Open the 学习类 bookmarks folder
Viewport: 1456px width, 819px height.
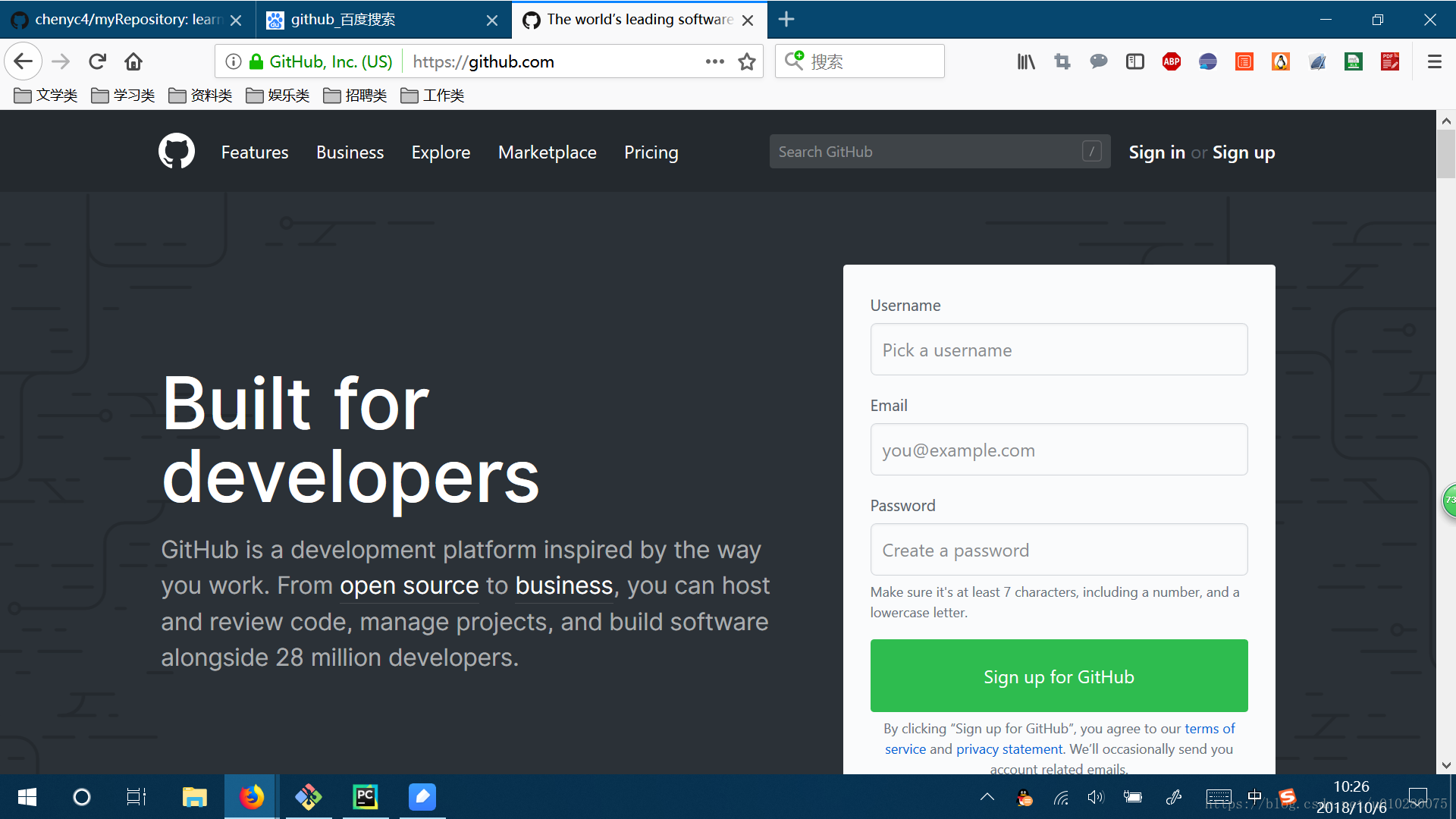tap(124, 95)
